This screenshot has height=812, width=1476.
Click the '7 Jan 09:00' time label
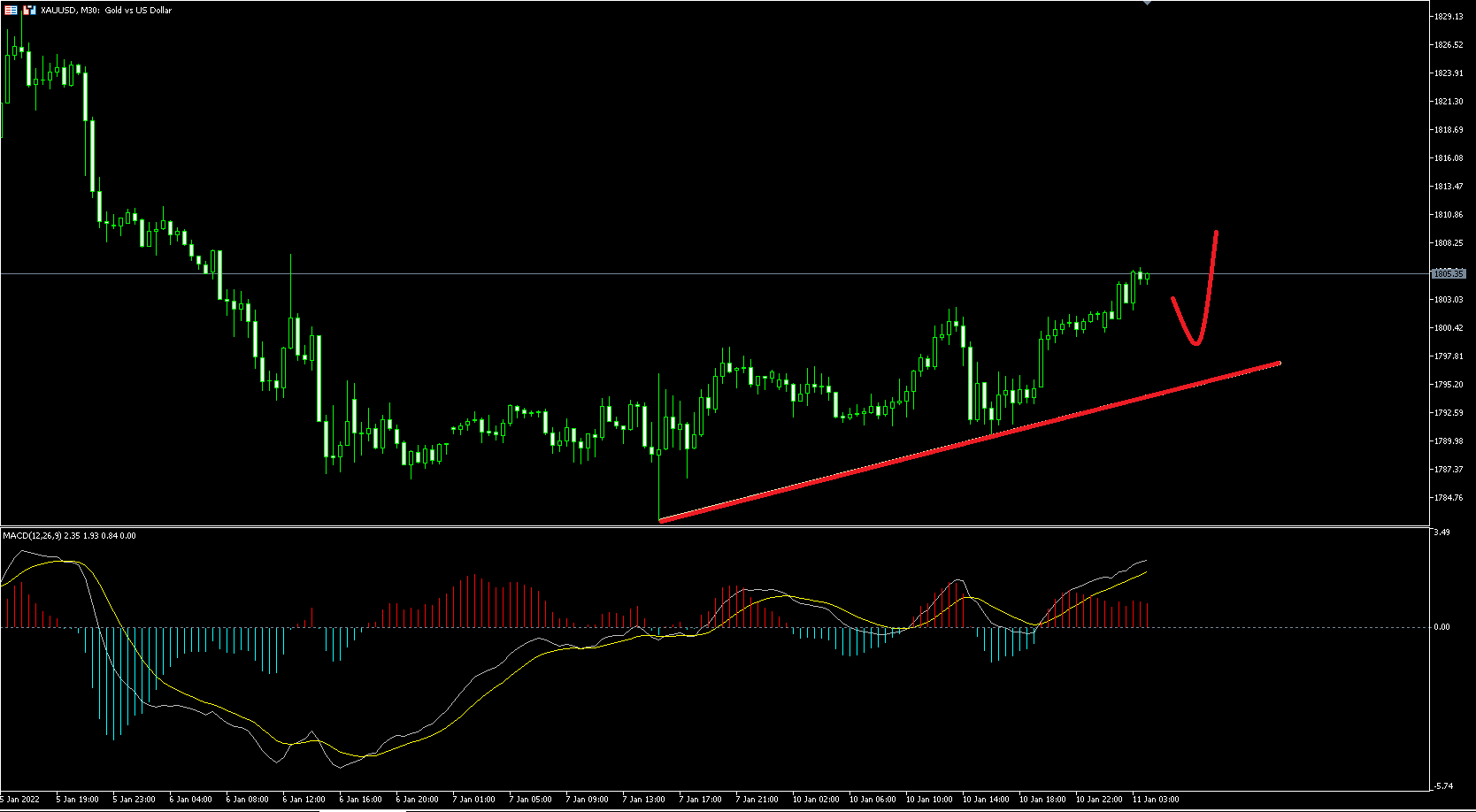point(588,800)
